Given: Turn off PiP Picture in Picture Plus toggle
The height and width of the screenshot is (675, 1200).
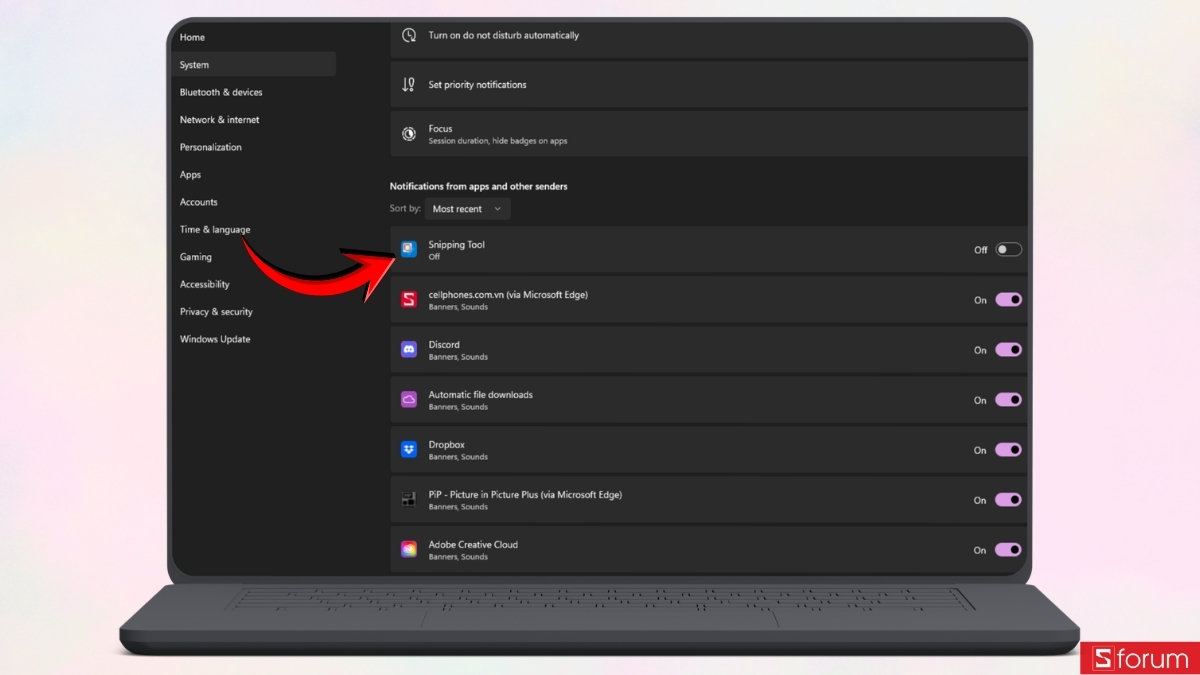Looking at the screenshot, I should coord(1008,499).
